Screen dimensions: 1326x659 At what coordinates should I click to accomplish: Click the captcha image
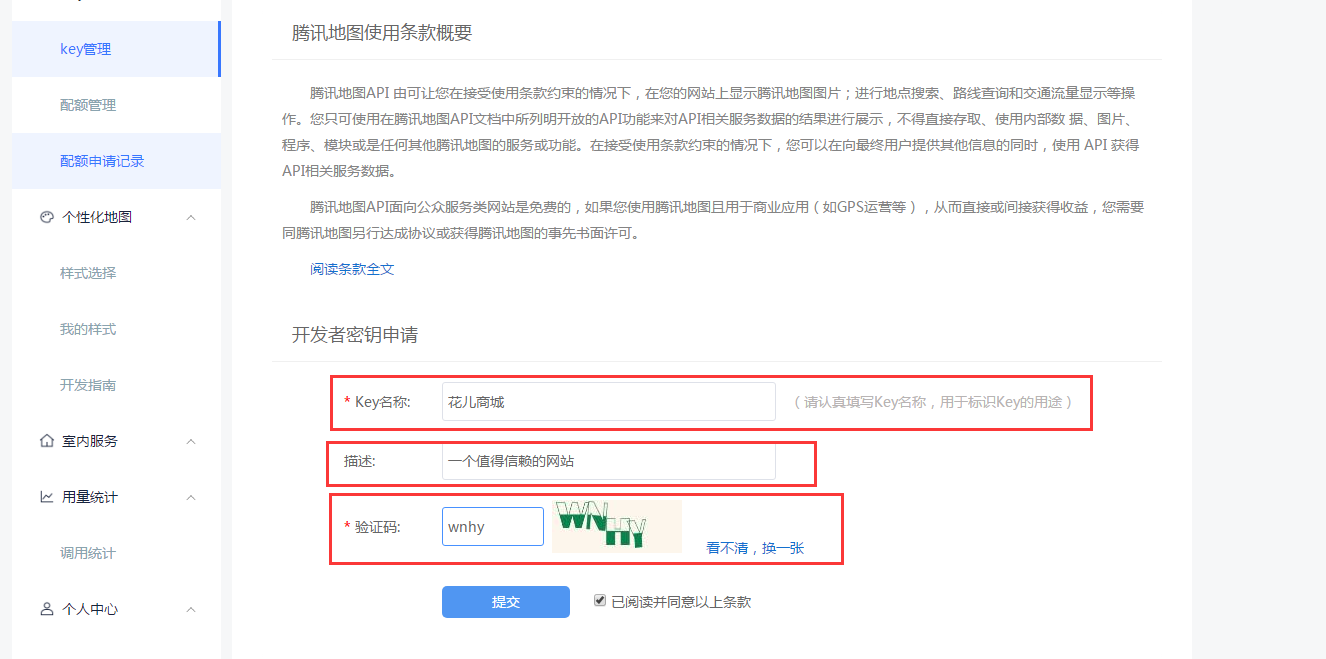pyautogui.click(x=616, y=526)
